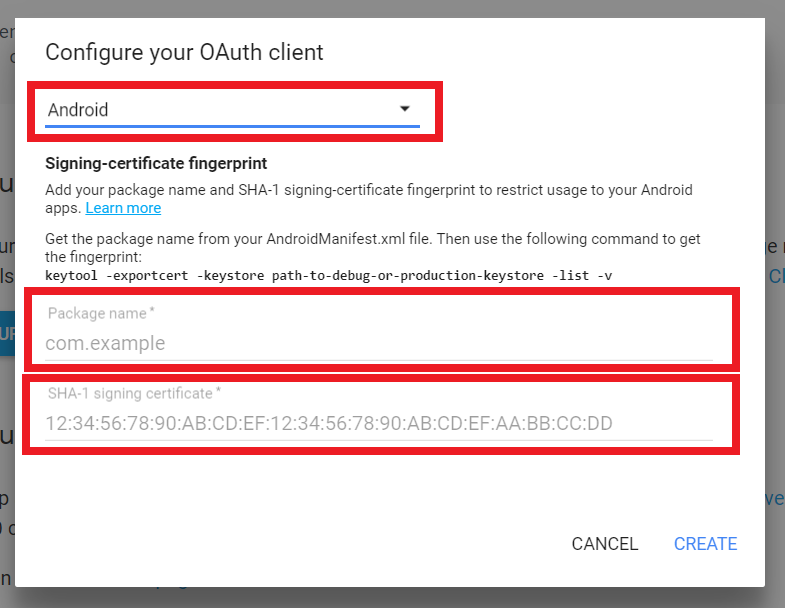Click the com.example placeholder text

point(105,343)
